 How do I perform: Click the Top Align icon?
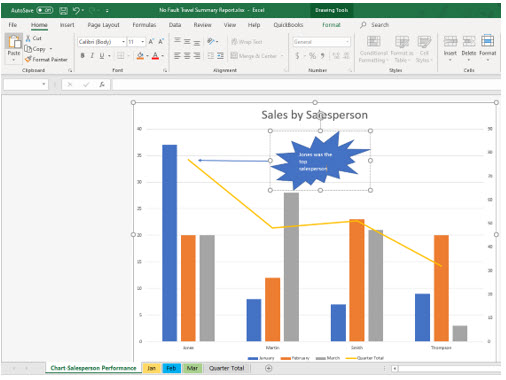click(177, 41)
